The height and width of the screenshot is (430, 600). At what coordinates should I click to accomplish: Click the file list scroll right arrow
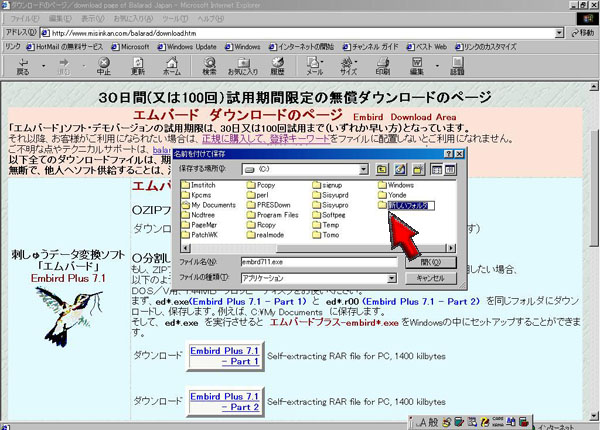click(x=452, y=248)
